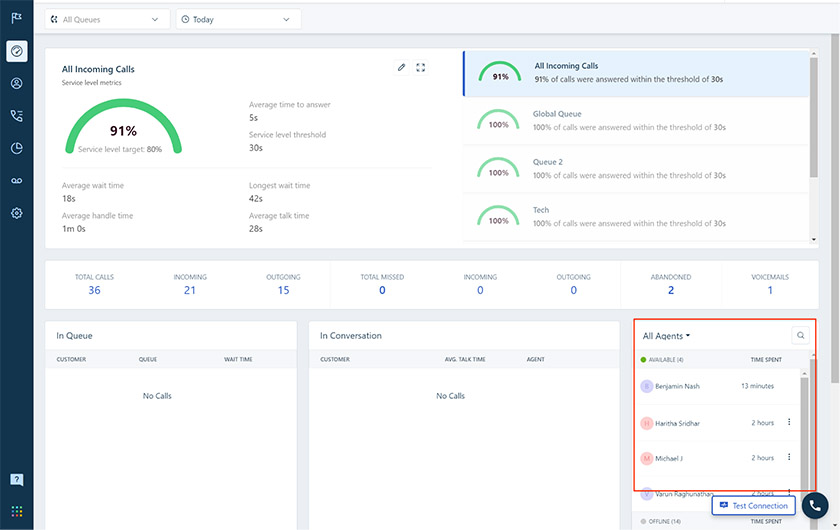This screenshot has width=840, height=530.
Task: Click the queue list scroll-down arrow
Action: tap(814, 240)
